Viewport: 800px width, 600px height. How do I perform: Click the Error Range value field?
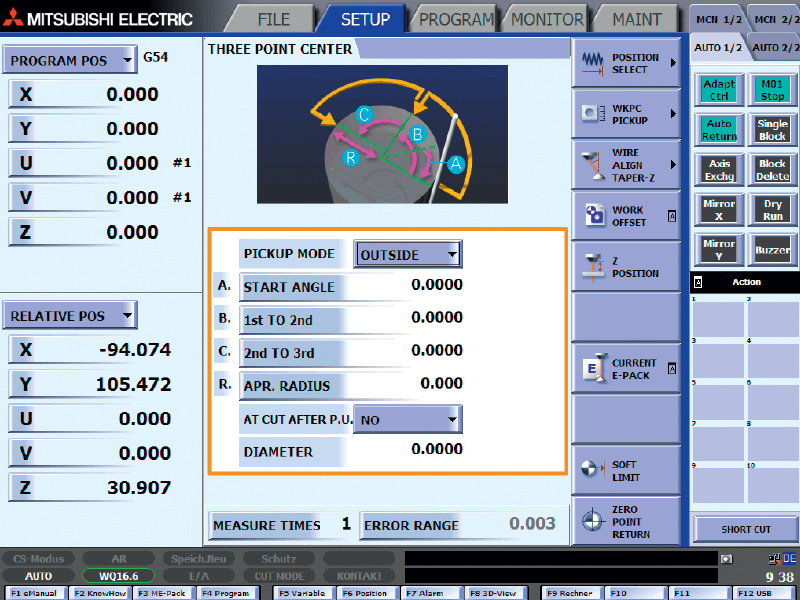pyautogui.click(x=510, y=525)
